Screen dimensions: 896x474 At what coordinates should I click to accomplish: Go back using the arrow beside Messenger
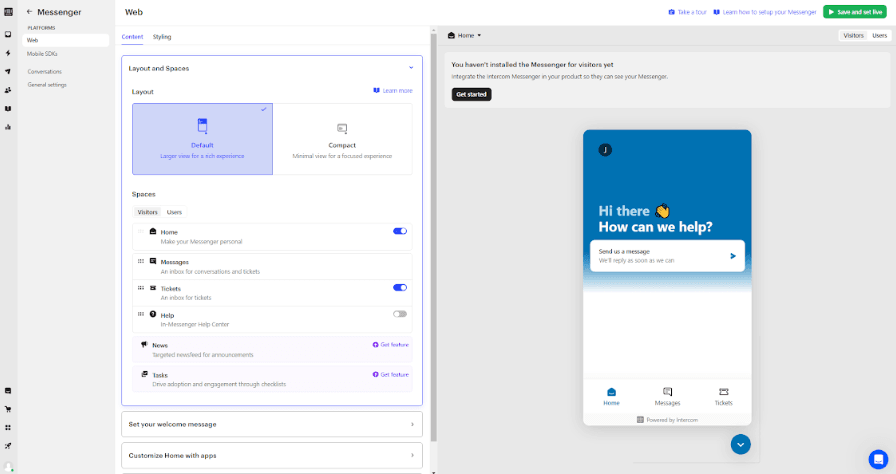29,11
